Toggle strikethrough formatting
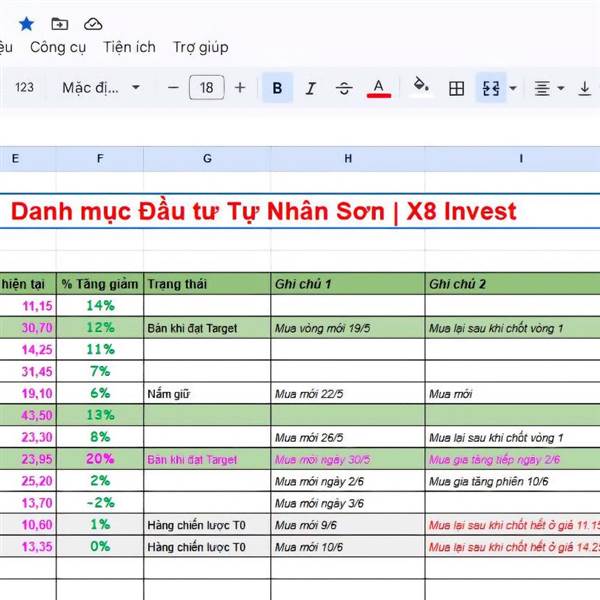Screen dimensions: 600x600 point(344,88)
